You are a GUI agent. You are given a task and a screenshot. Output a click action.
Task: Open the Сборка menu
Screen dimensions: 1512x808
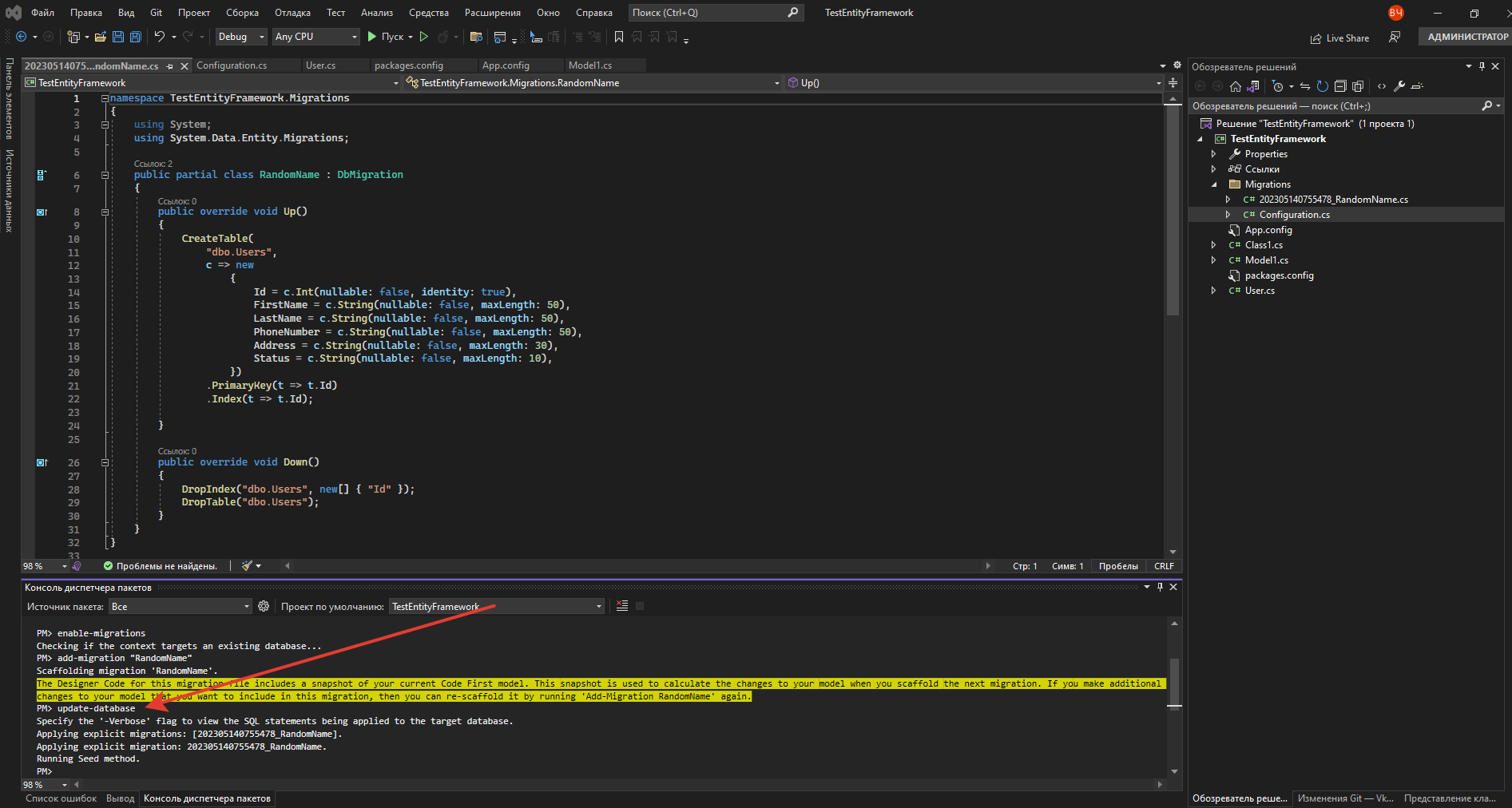coord(242,13)
